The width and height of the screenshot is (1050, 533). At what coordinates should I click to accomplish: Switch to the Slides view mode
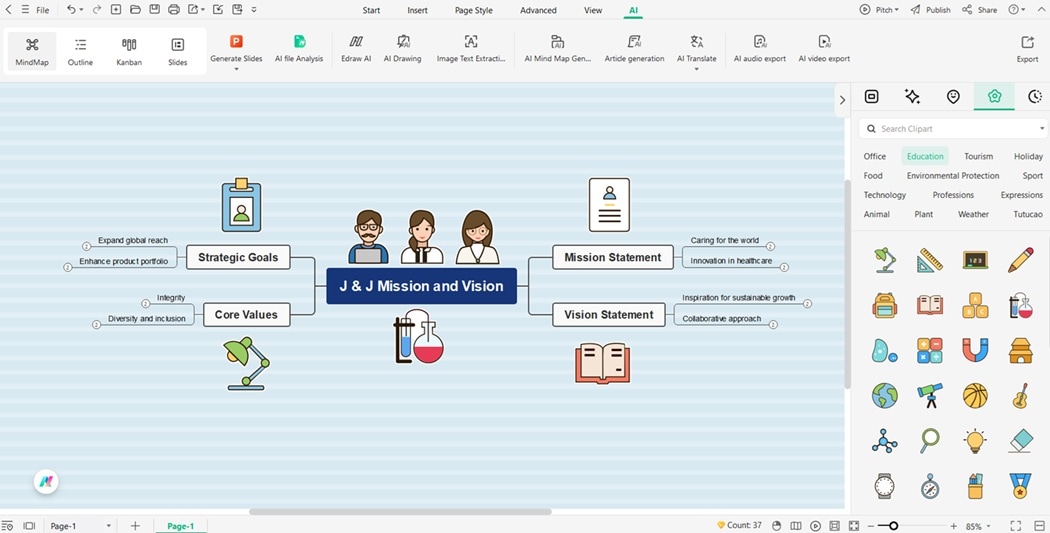coord(177,52)
